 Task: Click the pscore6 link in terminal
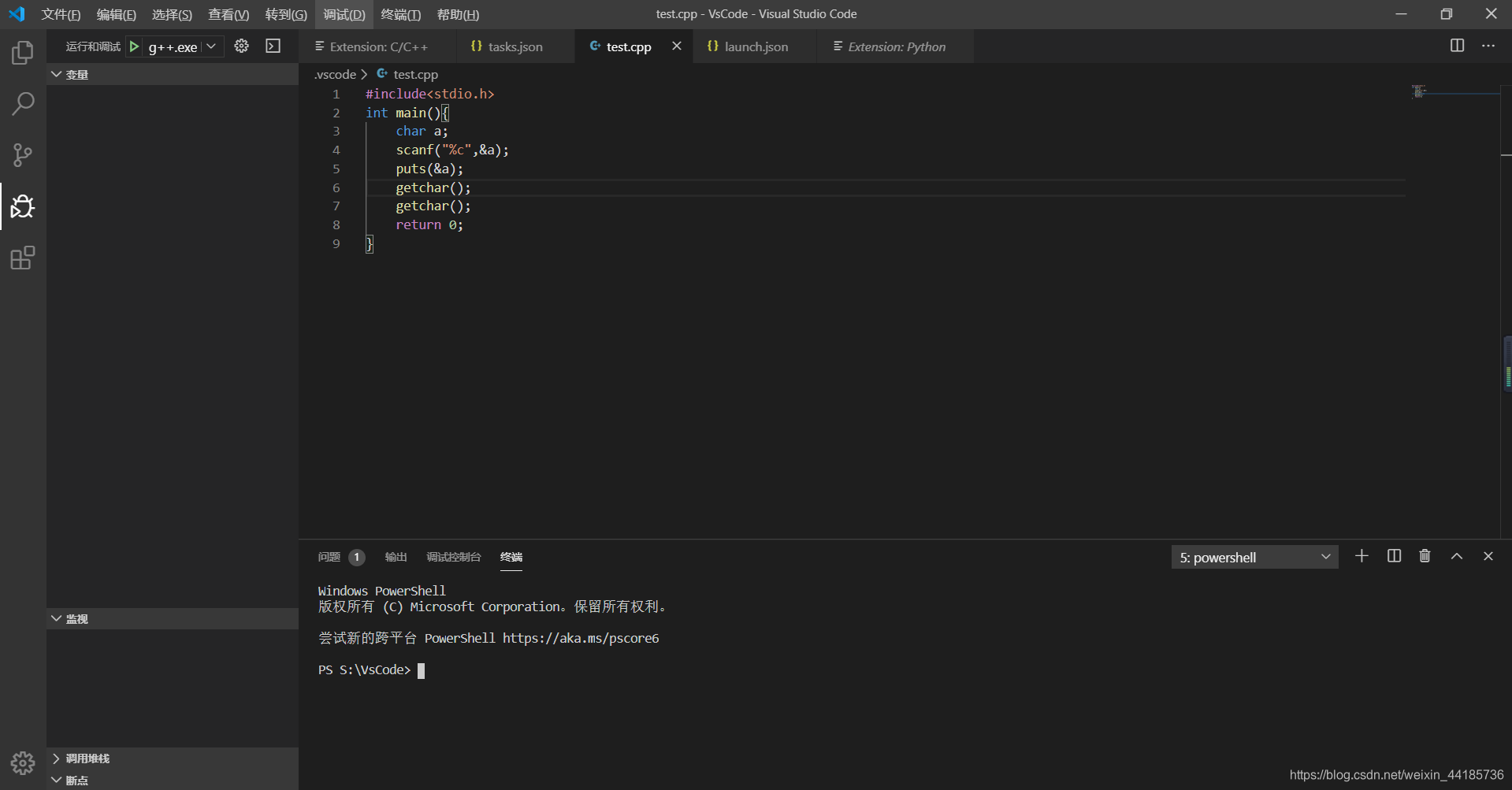[x=581, y=638]
